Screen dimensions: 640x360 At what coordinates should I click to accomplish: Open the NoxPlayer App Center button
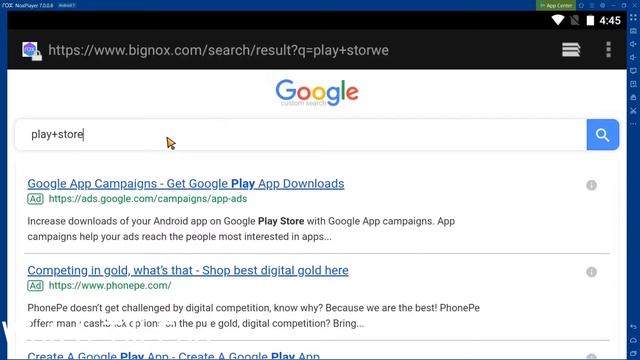click(556, 5)
